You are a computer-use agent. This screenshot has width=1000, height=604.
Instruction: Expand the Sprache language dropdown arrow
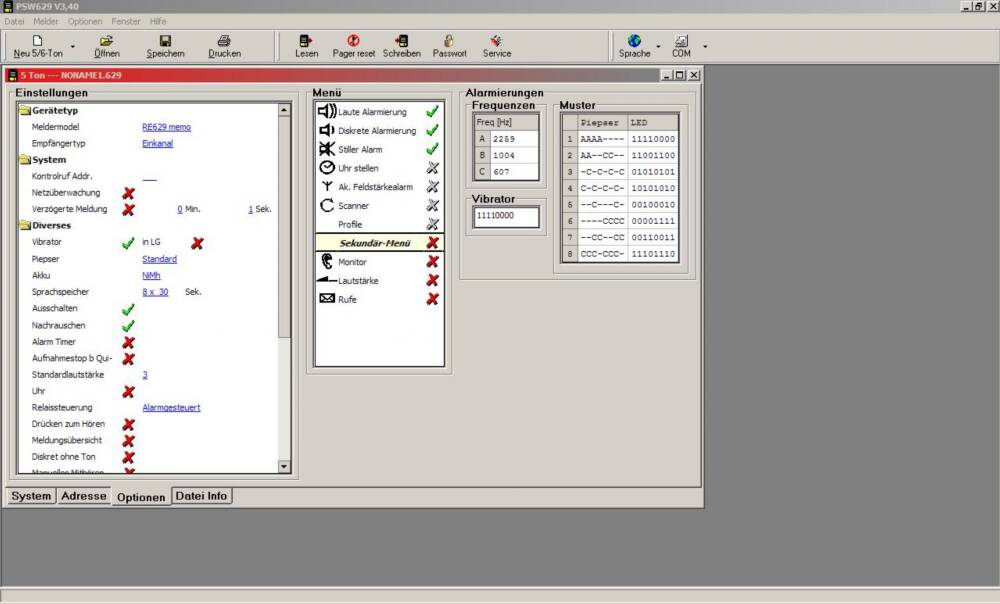click(658, 46)
